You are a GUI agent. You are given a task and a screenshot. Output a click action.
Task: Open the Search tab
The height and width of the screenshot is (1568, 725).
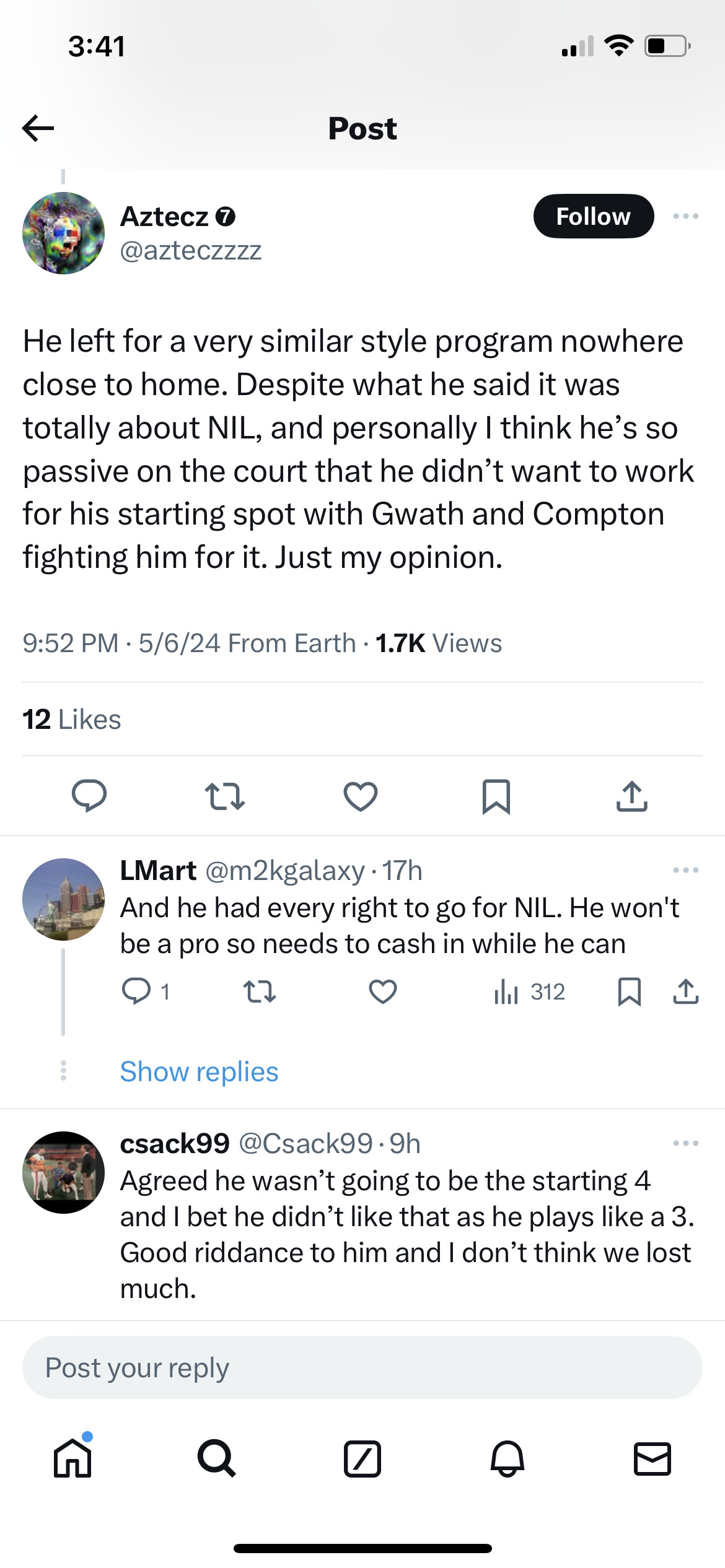[x=217, y=1458]
